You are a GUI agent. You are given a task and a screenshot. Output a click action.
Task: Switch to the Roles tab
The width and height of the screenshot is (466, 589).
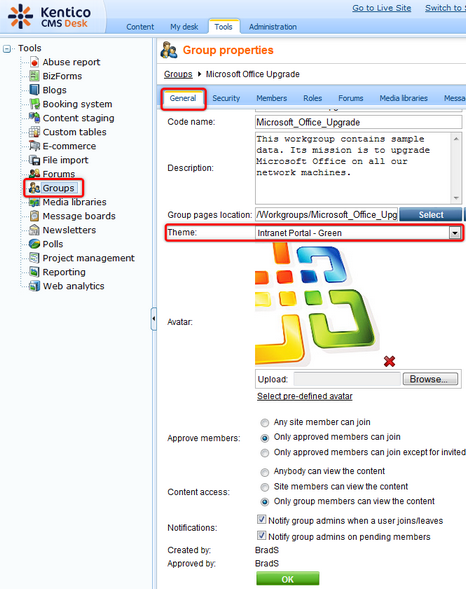tap(312, 98)
